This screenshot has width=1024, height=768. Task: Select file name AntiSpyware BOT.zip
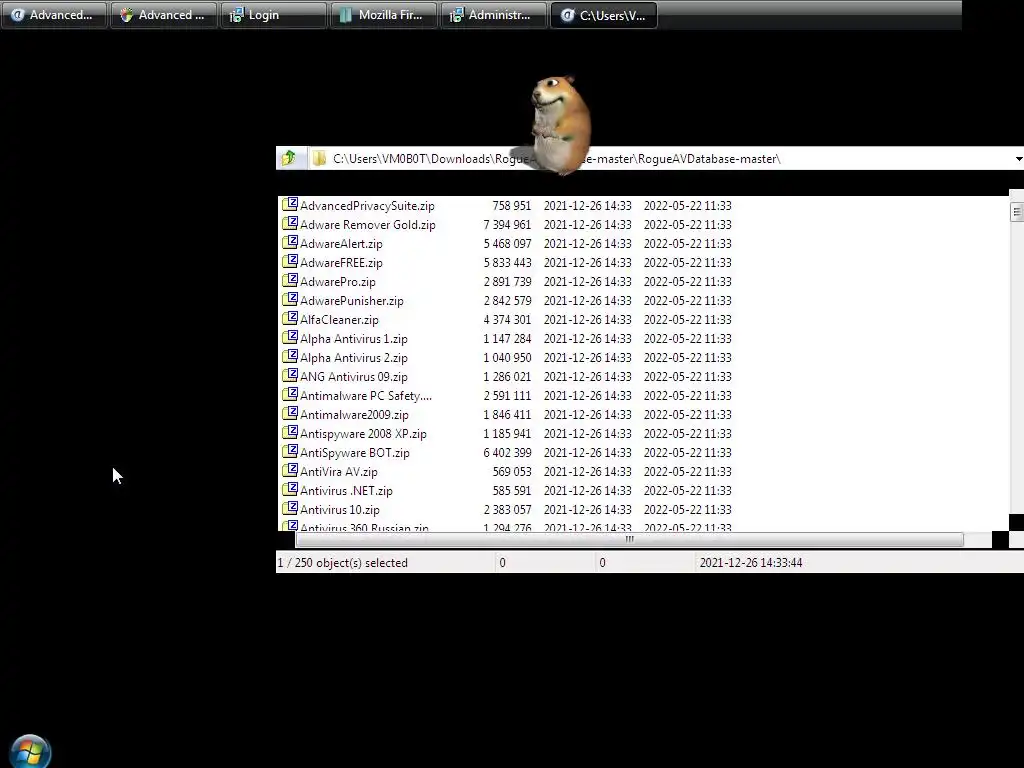(355, 452)
